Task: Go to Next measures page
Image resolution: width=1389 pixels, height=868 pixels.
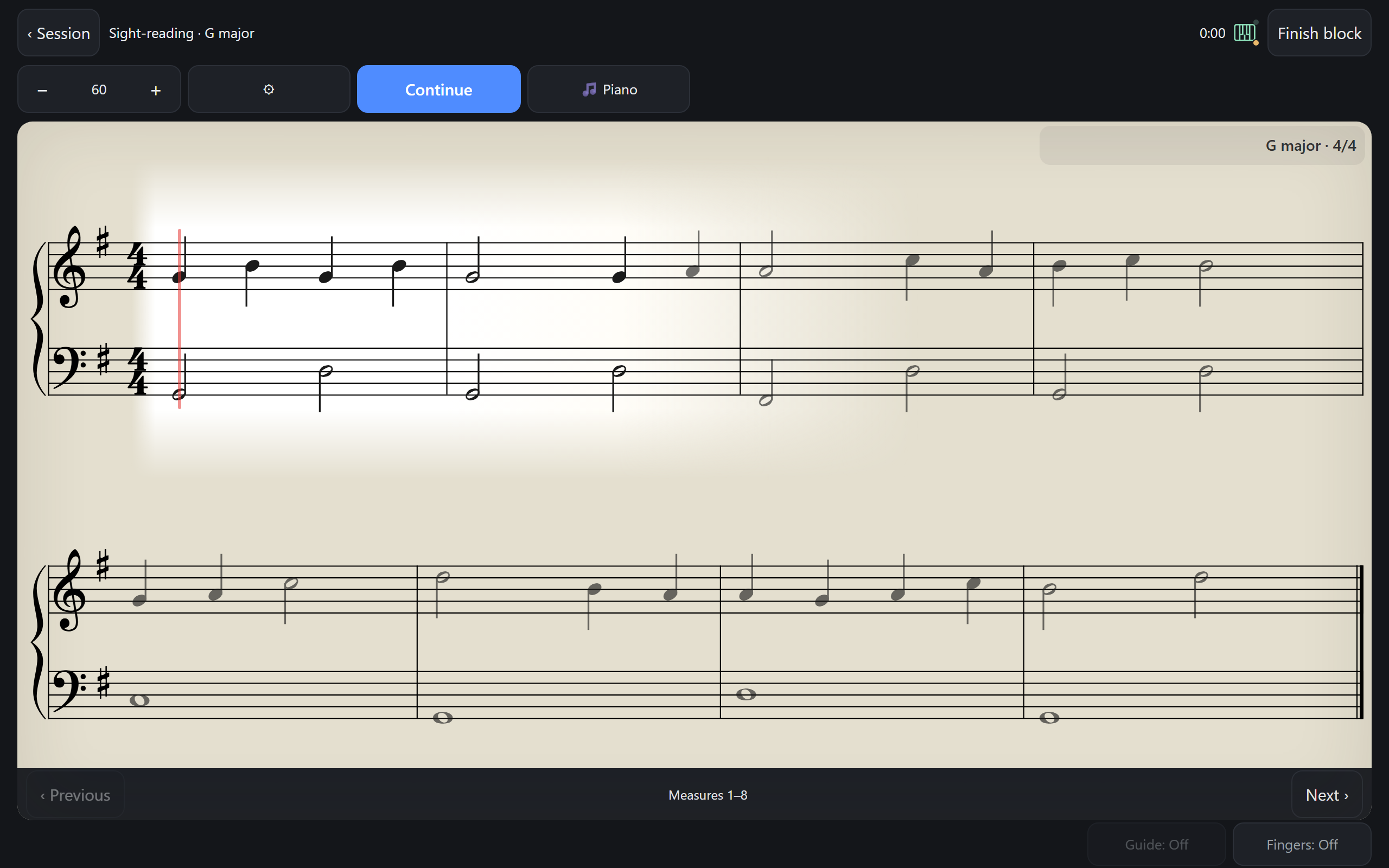Action: 1327,795
